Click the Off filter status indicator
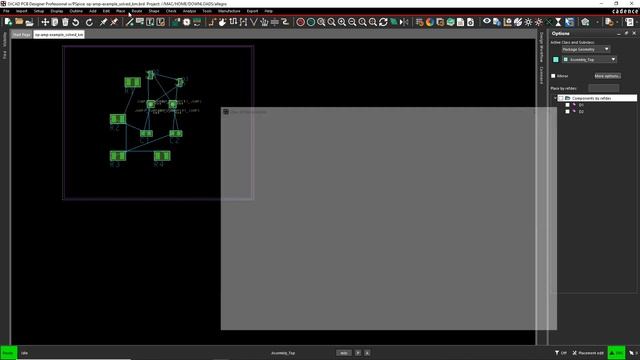The height and width of the screenshot is (360, 640). pyautogui.click(x=561, y=353)
